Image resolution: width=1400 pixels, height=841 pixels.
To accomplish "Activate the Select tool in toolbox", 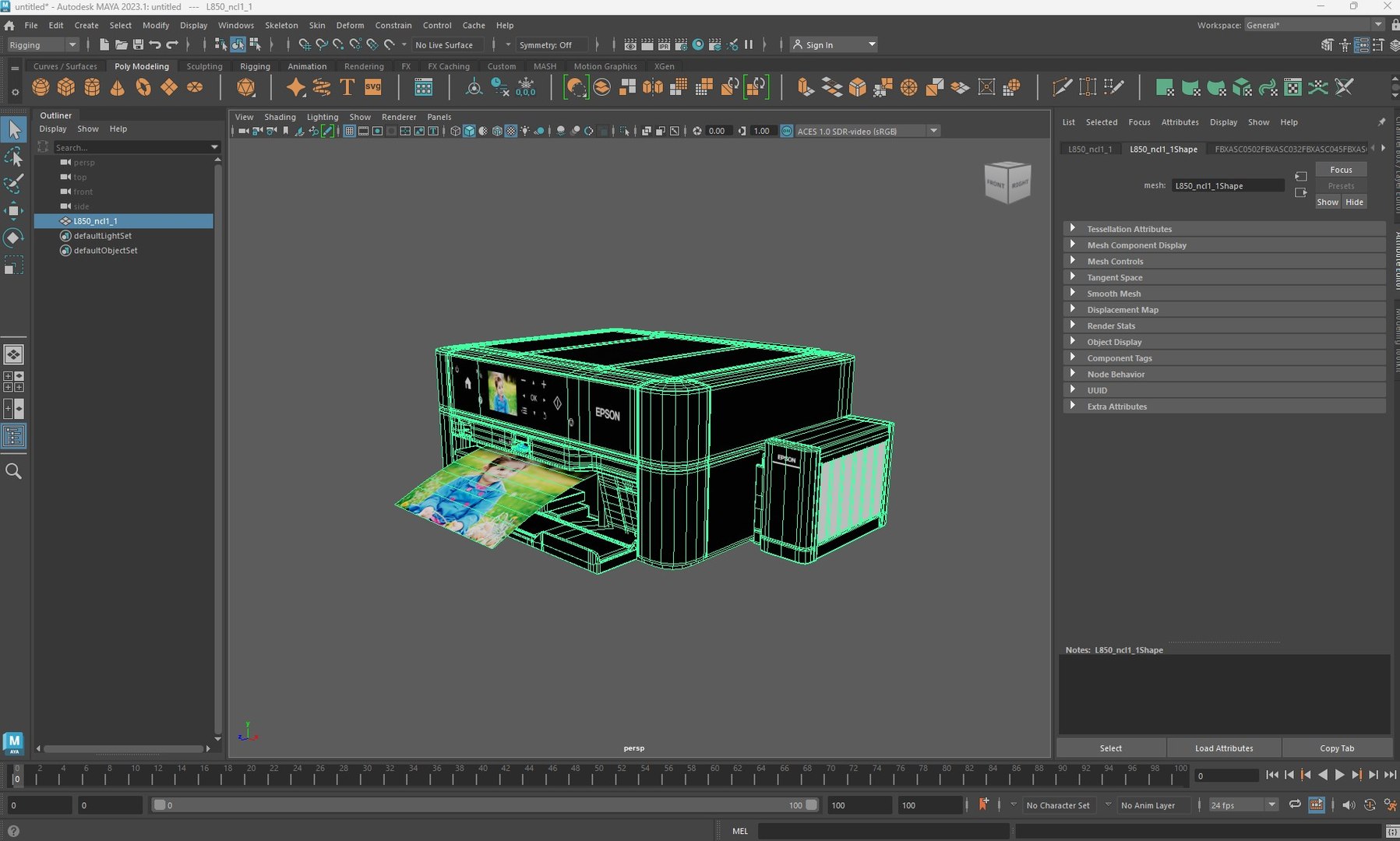I will pos(14,129).
